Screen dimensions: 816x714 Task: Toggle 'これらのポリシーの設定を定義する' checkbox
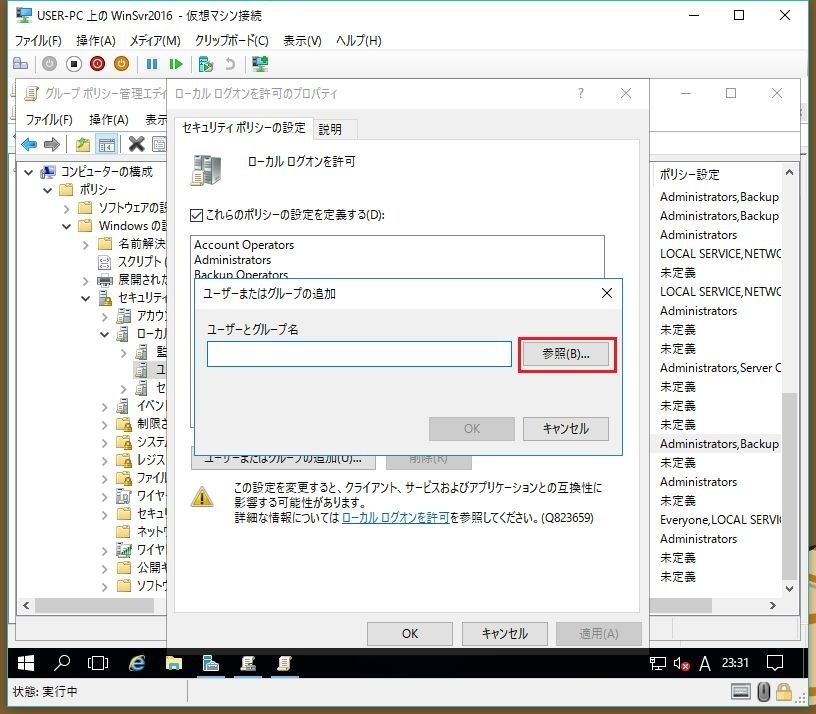click(197, 214)
